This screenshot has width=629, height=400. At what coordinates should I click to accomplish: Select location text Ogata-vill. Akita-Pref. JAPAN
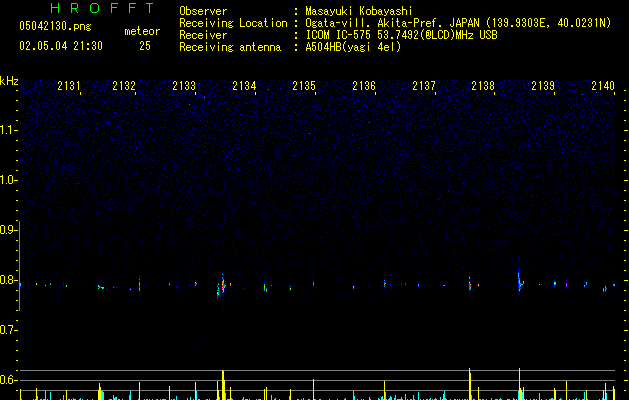[392, 23]
